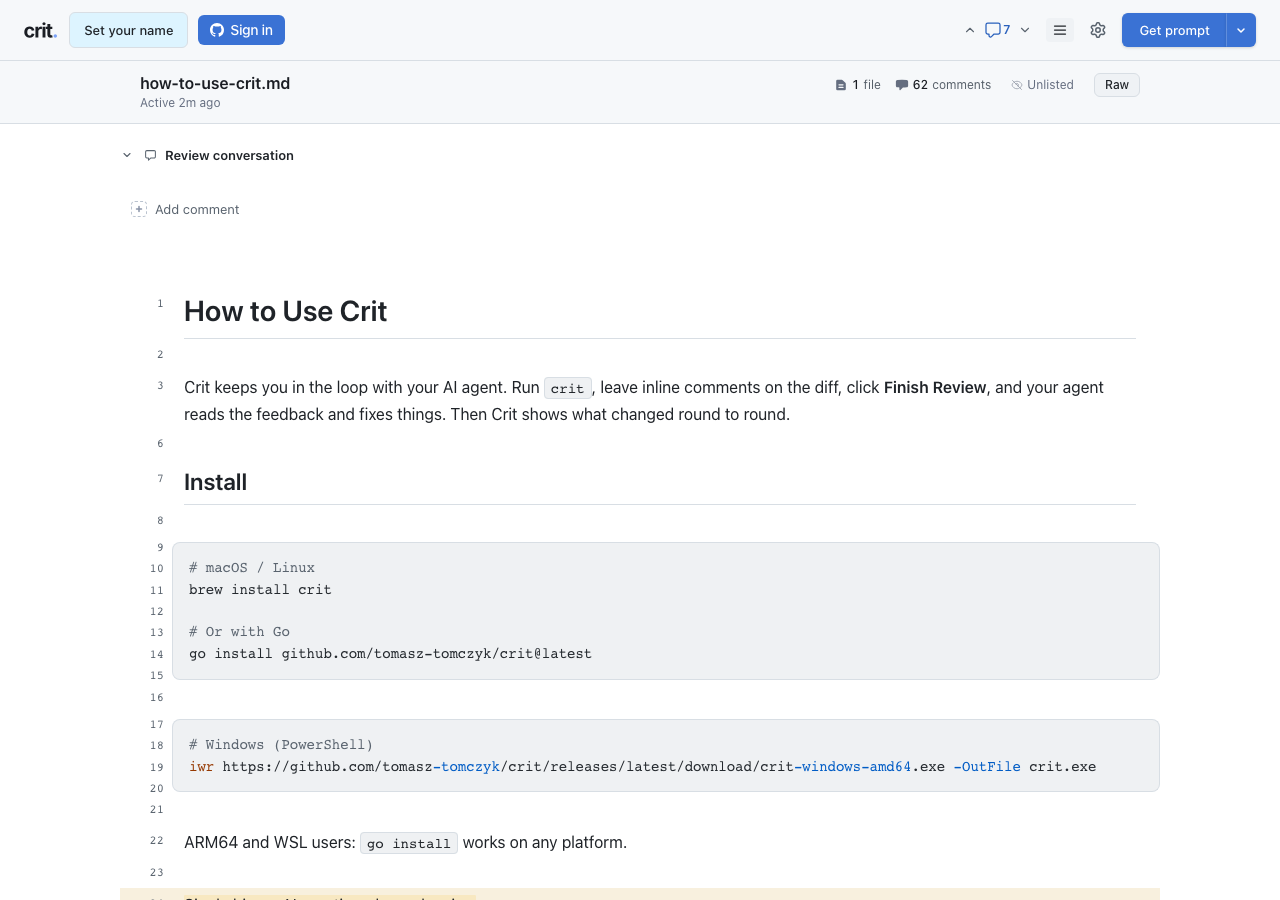Jump to the previous comment using up chevron
Image resolution: width=1280 pixels, height=900 pixels.
(969, 30)
